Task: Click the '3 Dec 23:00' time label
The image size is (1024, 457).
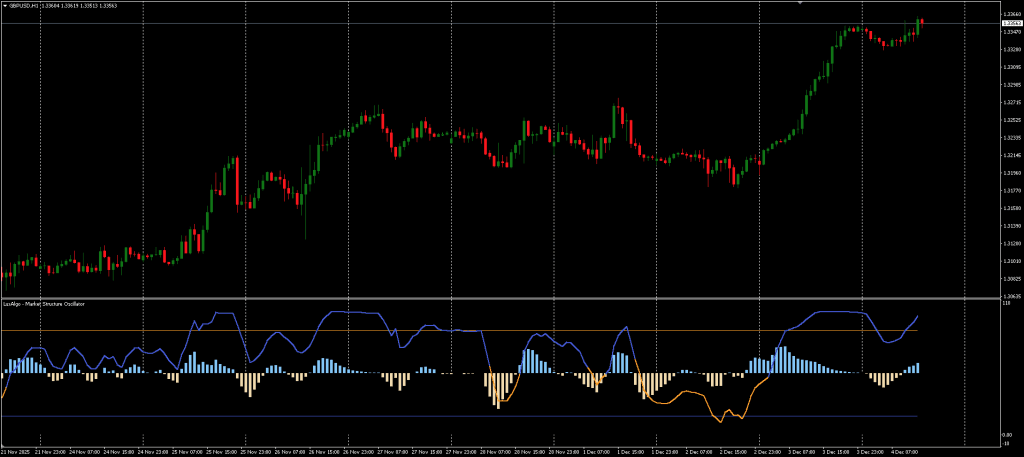Action: coord(869,451)
